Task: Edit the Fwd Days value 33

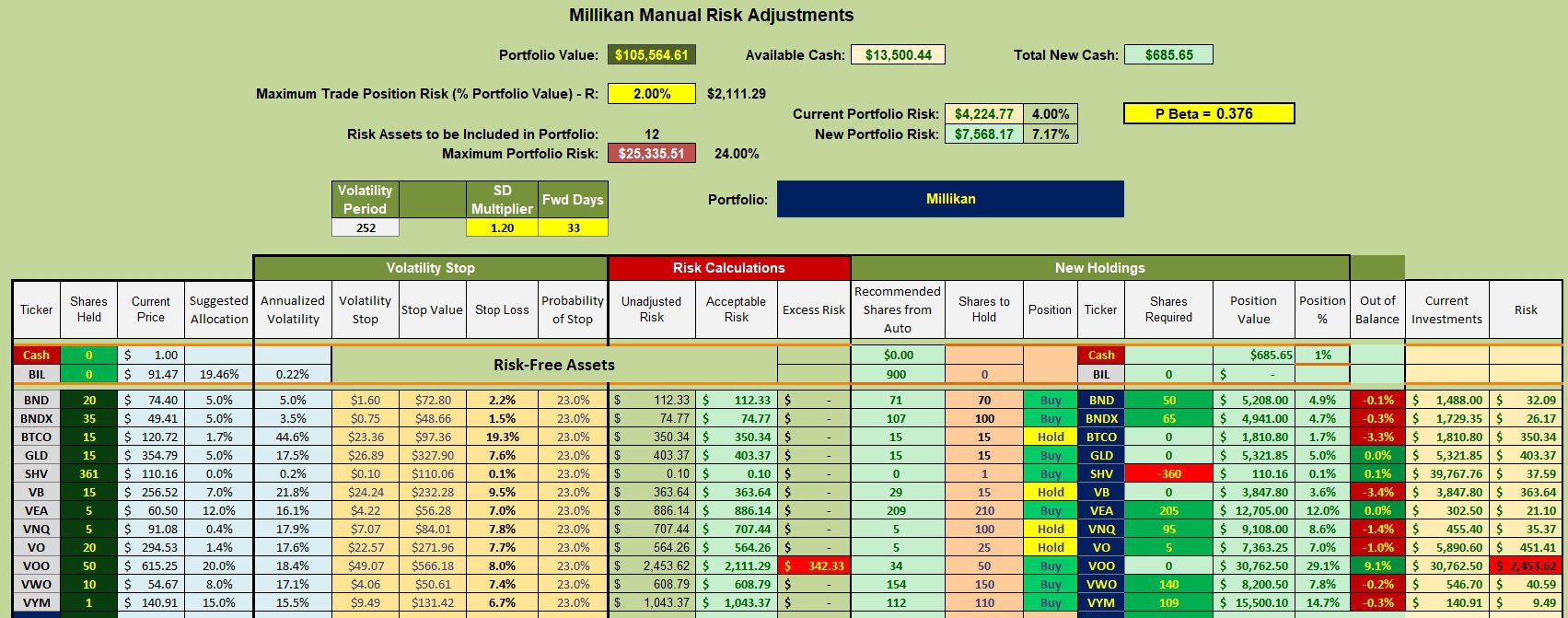Action: 573,227
